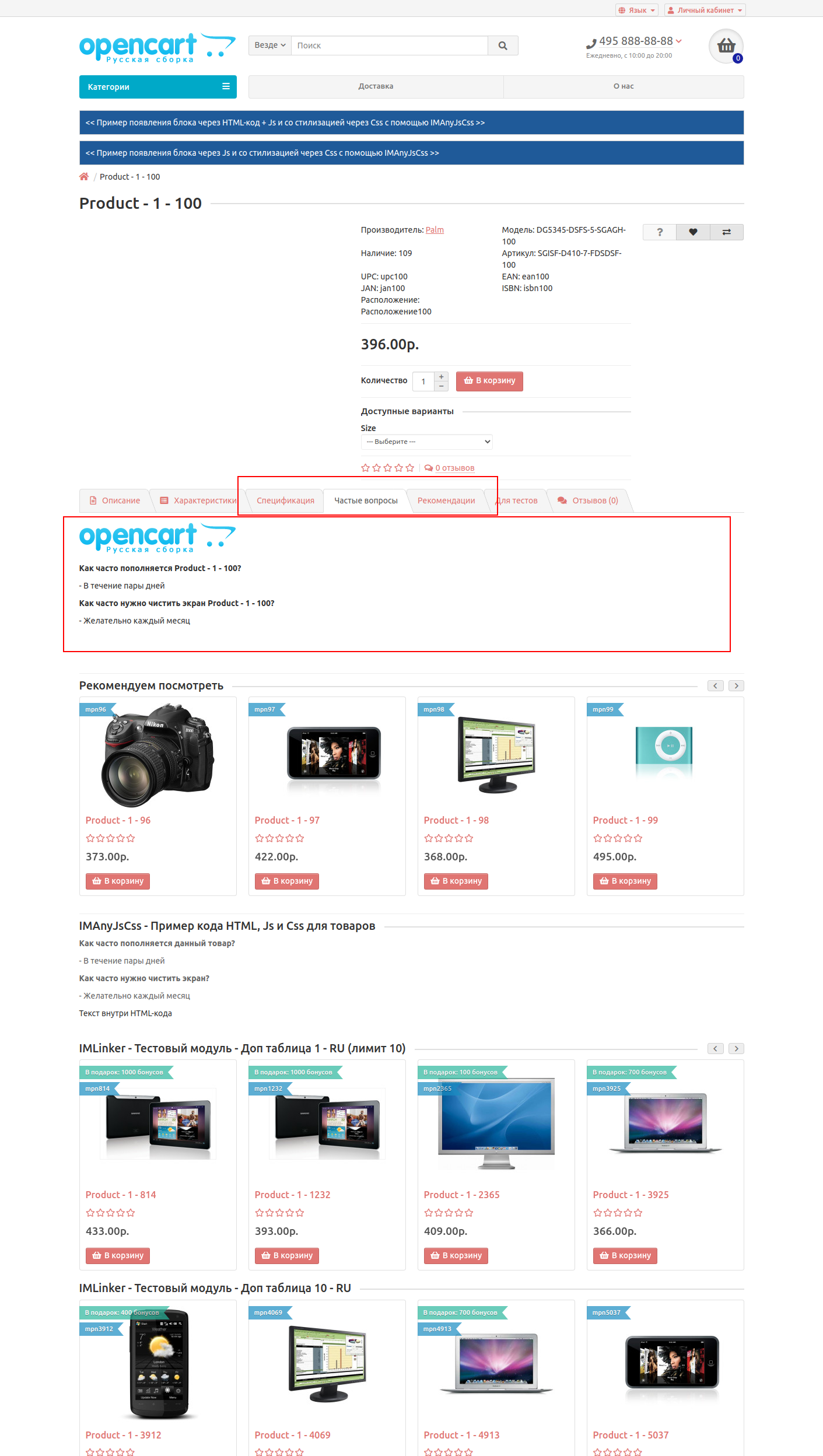Screen dimensions: 823x1456
Task: Switch to the Спецификация tab
Action: tap(285, 501)
